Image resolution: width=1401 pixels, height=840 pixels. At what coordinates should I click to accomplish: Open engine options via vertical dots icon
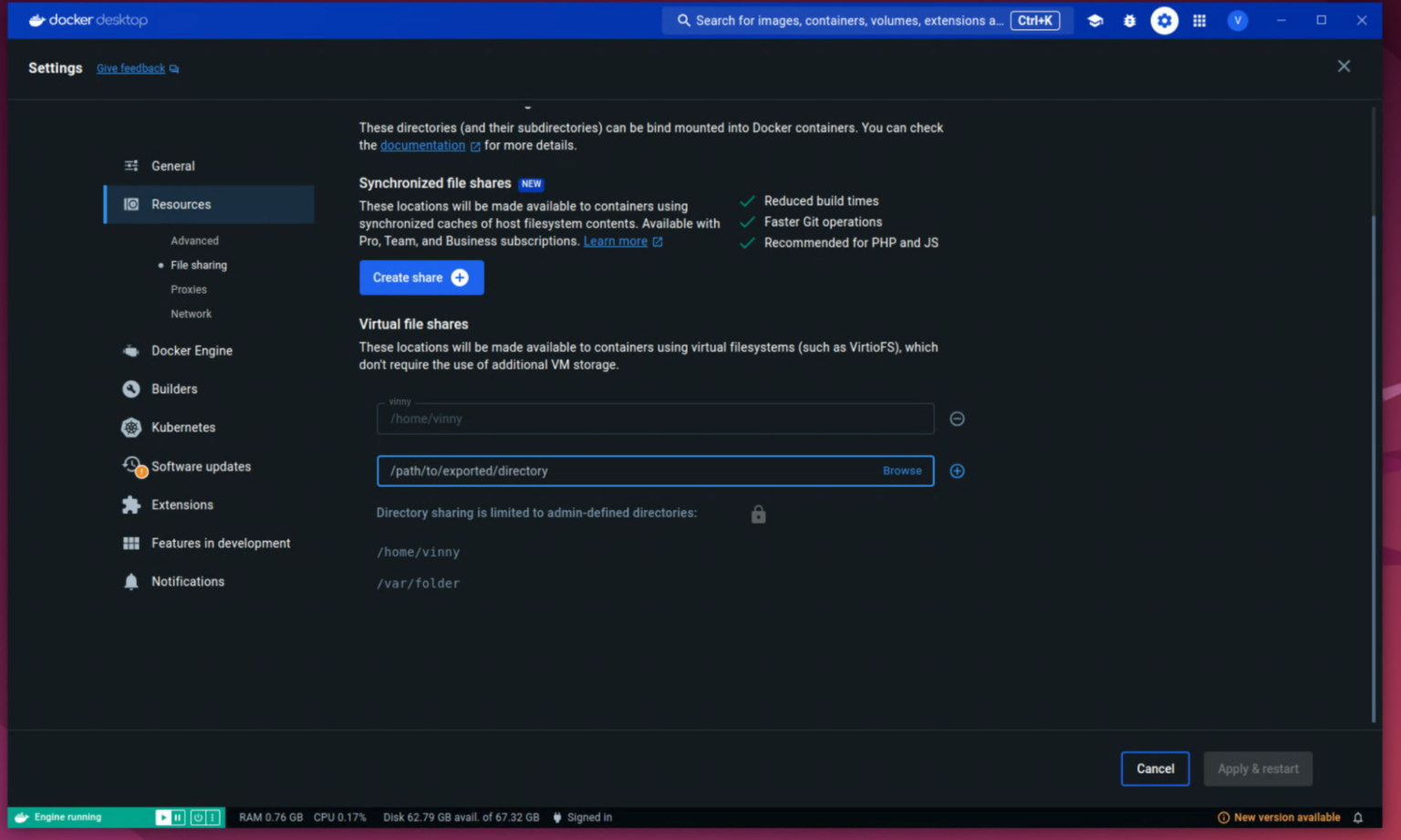coord(213,817)
